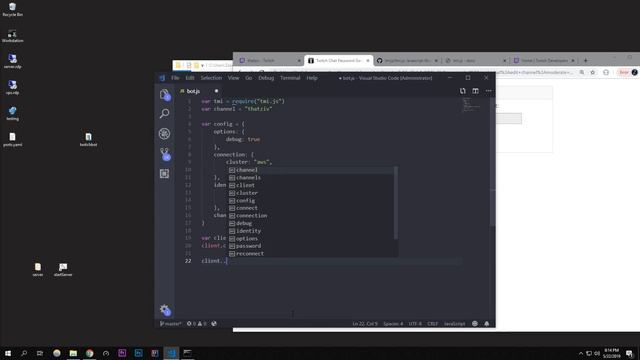640x360 pixels.
Task: Open Windows Start menu
Action: pos(8,353)
